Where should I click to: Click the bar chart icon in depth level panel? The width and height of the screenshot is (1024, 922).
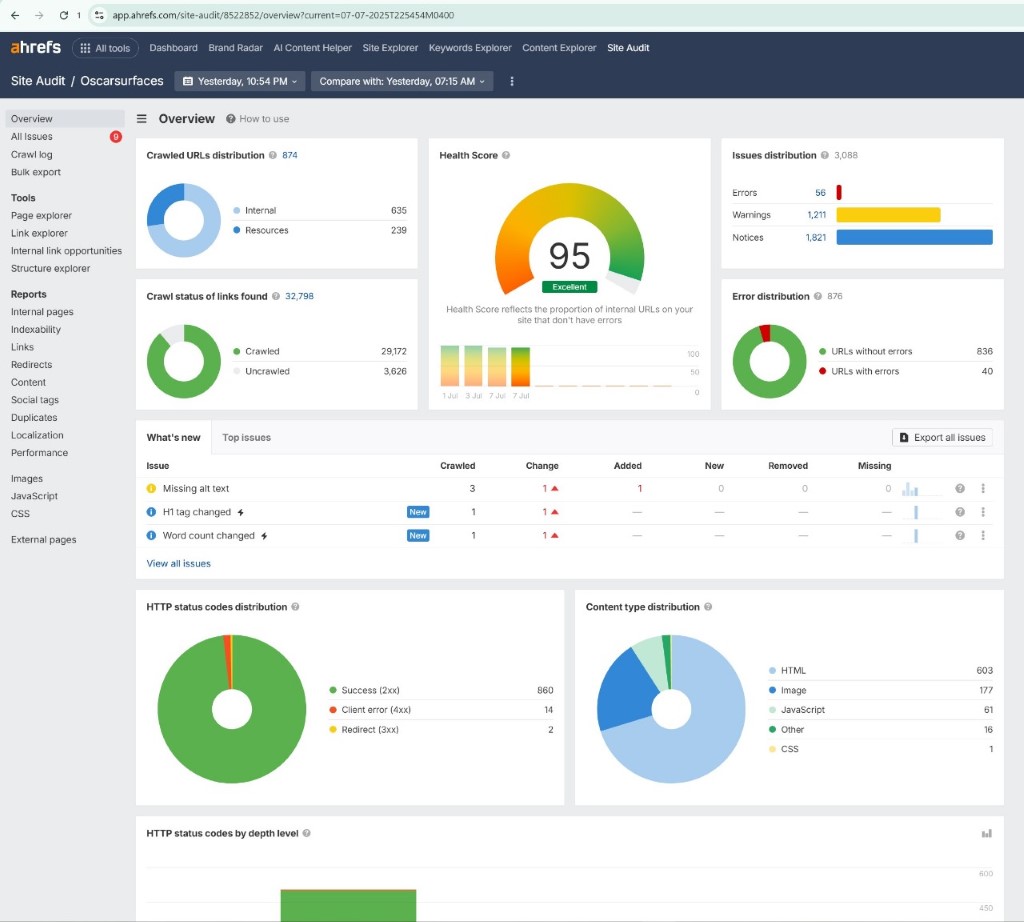[x=986, y=833]
